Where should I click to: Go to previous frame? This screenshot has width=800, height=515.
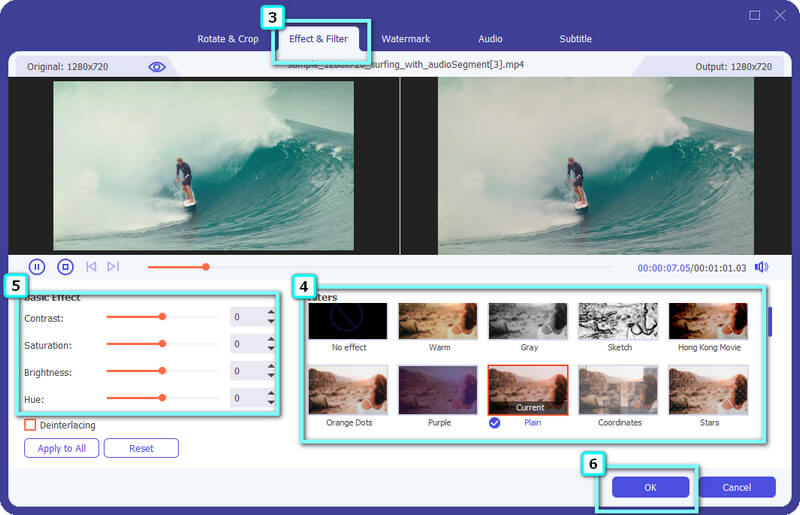[91, 266]
